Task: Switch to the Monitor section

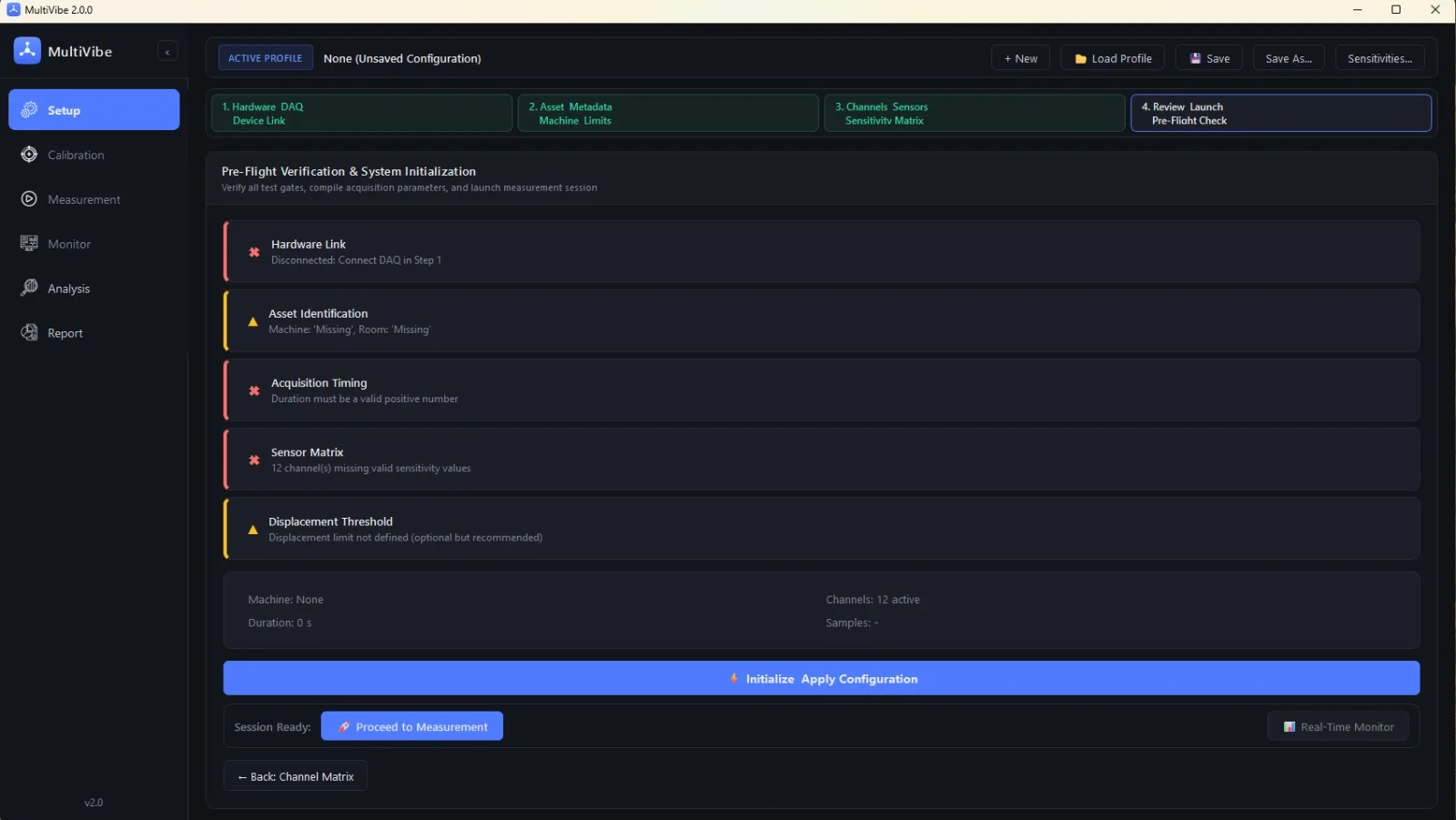Action: (94, 244)
